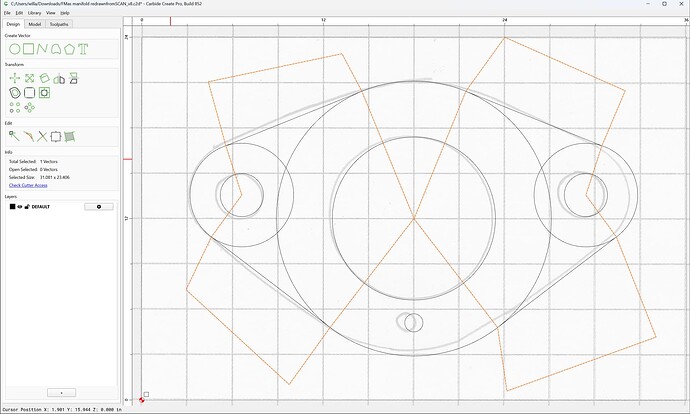Viewport: 690px width, 414px height.
Task: Select the Node Edit tool
Action: point(14,136)
